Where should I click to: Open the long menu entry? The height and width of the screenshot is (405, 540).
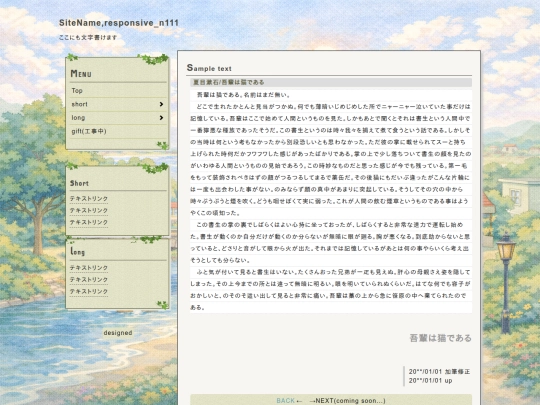pos(117,118)
